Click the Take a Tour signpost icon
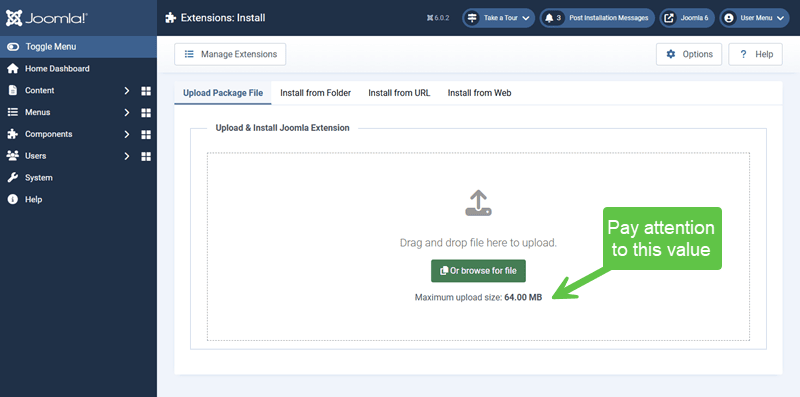800x397 pixels. click(x=472, y=18)
